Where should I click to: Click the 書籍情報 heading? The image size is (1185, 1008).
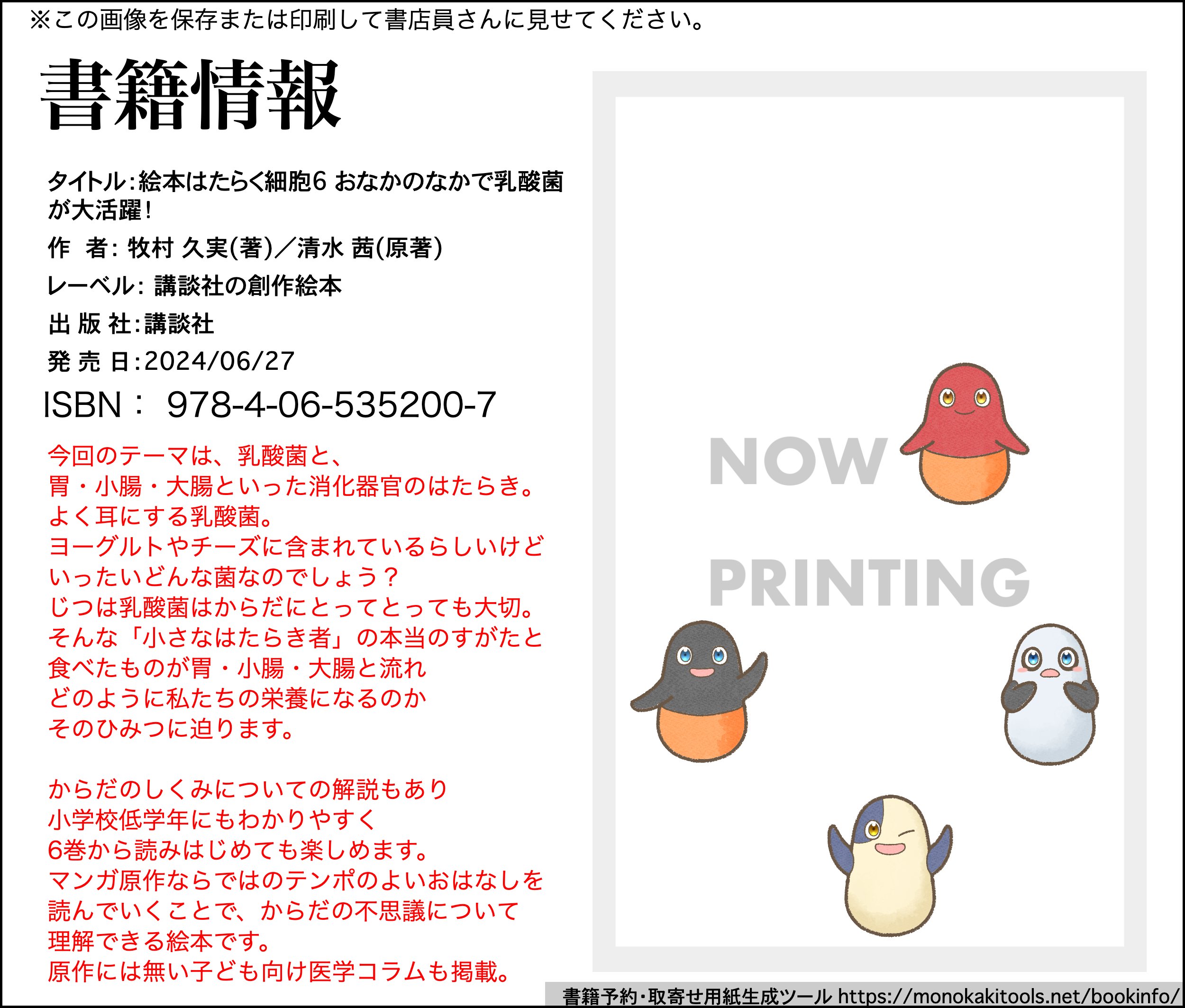[191, 95]
